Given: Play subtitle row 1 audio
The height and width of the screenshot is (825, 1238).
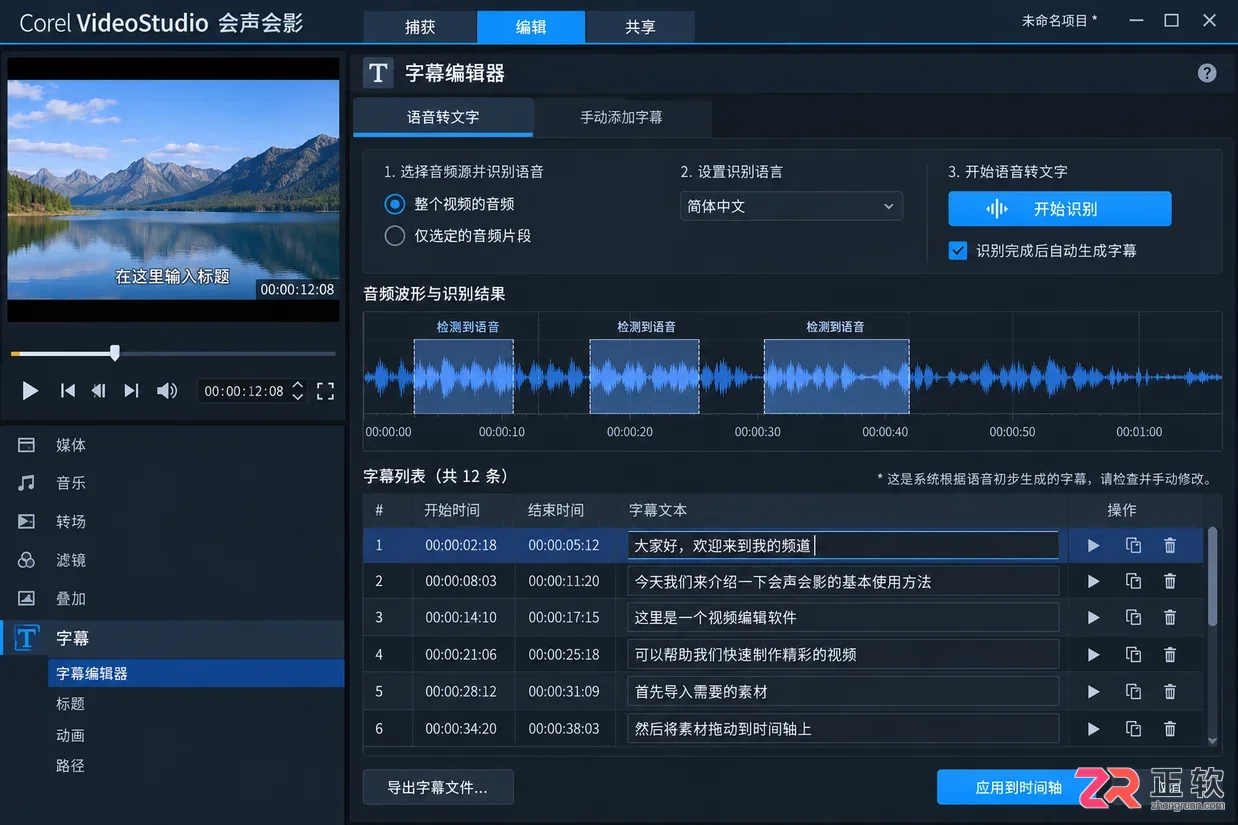Looking at the screenshot, I should click(1093, 546).
